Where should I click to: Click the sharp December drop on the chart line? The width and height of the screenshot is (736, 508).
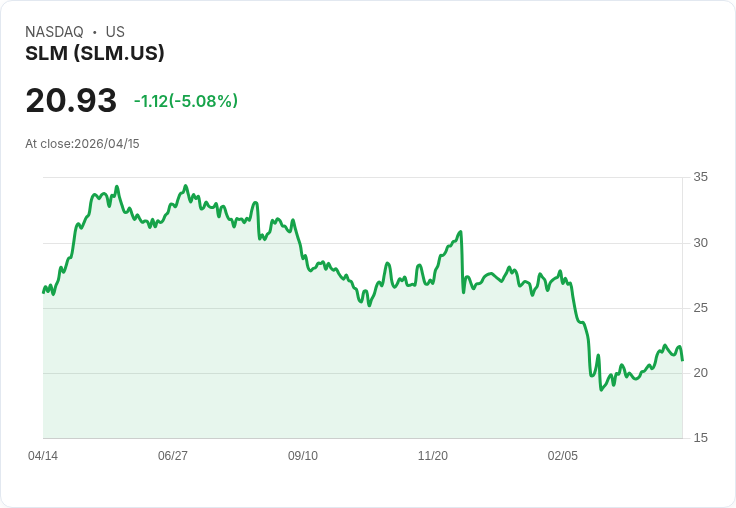462,262
